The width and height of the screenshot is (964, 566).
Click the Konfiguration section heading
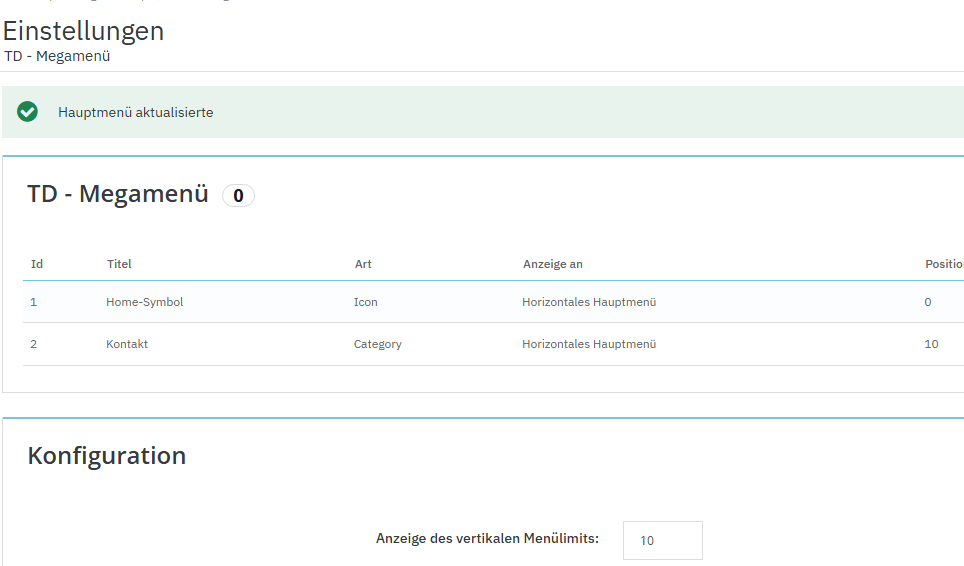coord(107,456)
